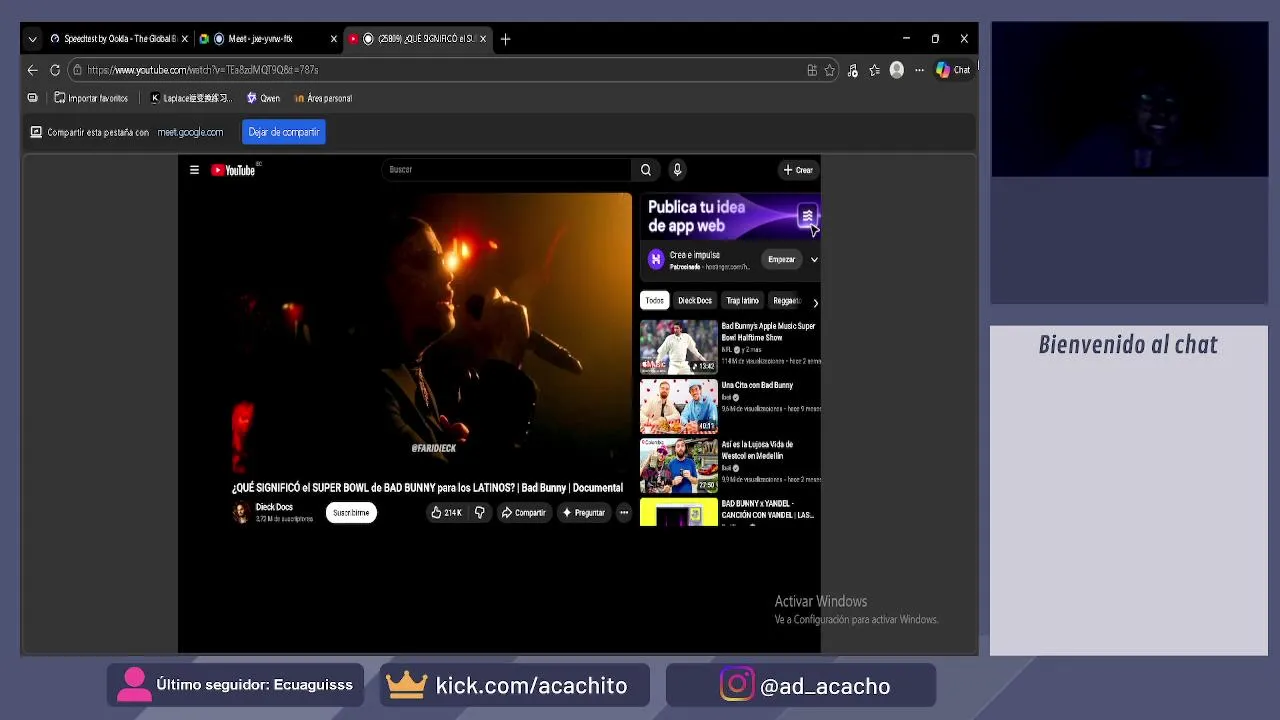Close the YouTube QUÉ SIGNIFICÓ tab
This screenshot has height=720, width=1280.
tap(483, 39)
